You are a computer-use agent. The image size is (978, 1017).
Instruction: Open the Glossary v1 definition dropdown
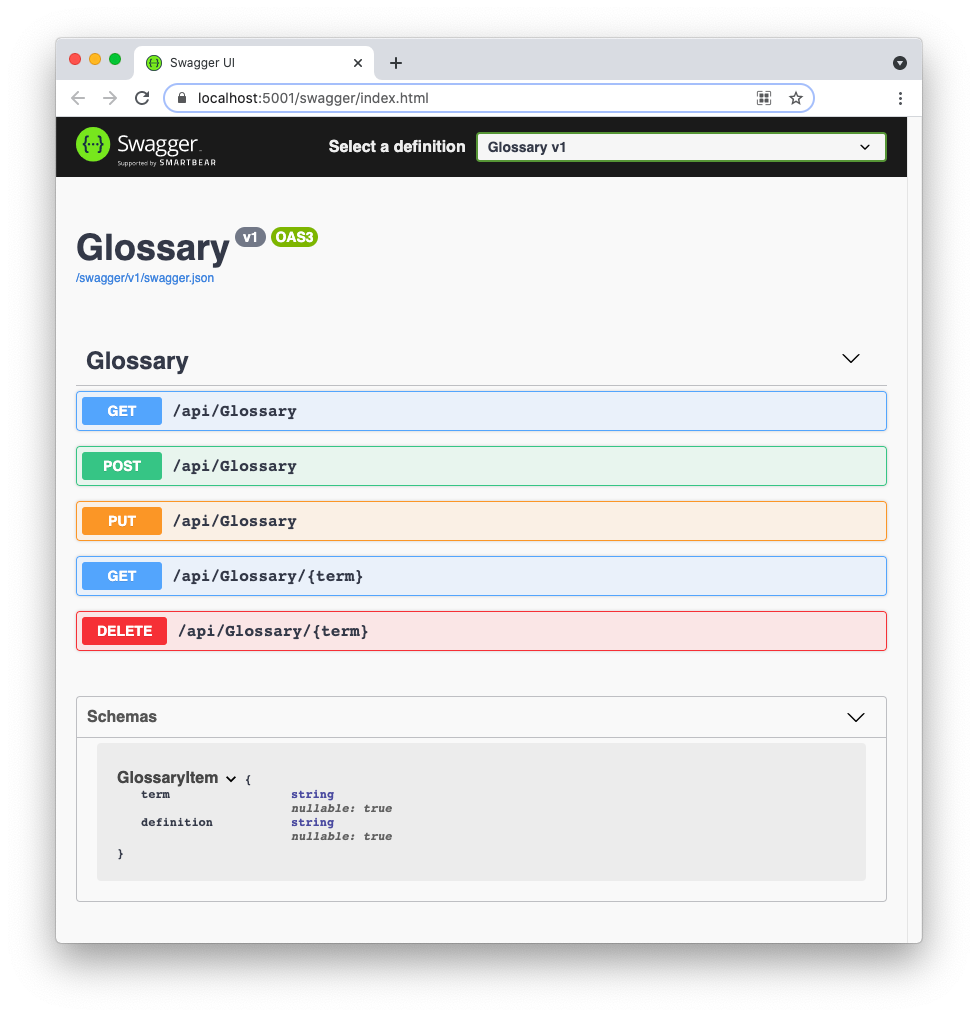(680, 147)
